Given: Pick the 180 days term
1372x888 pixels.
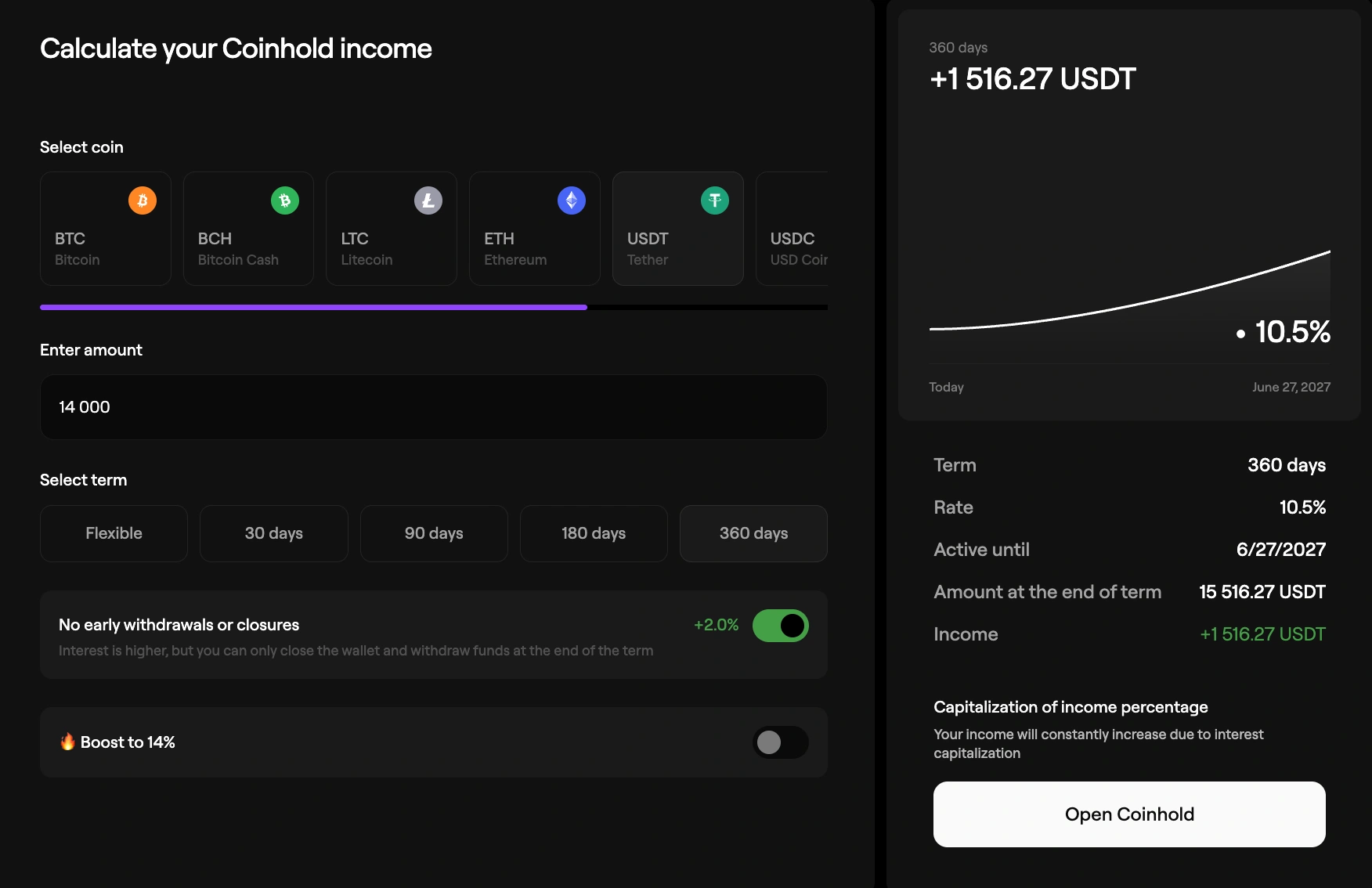Looking at the screenshot, I should [594, 533].
